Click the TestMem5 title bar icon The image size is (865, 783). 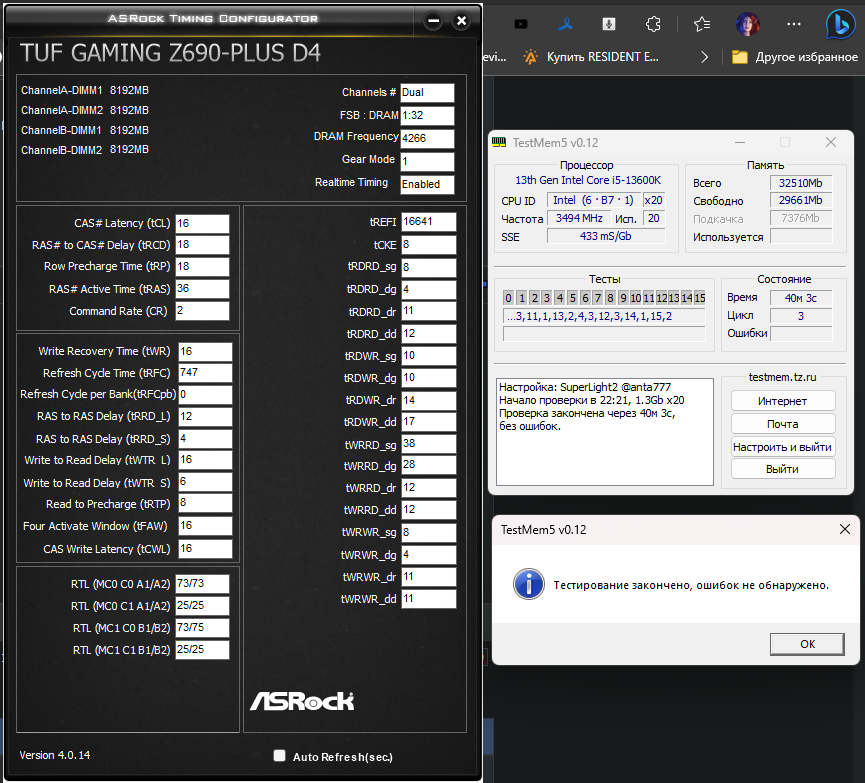point(499,142)
